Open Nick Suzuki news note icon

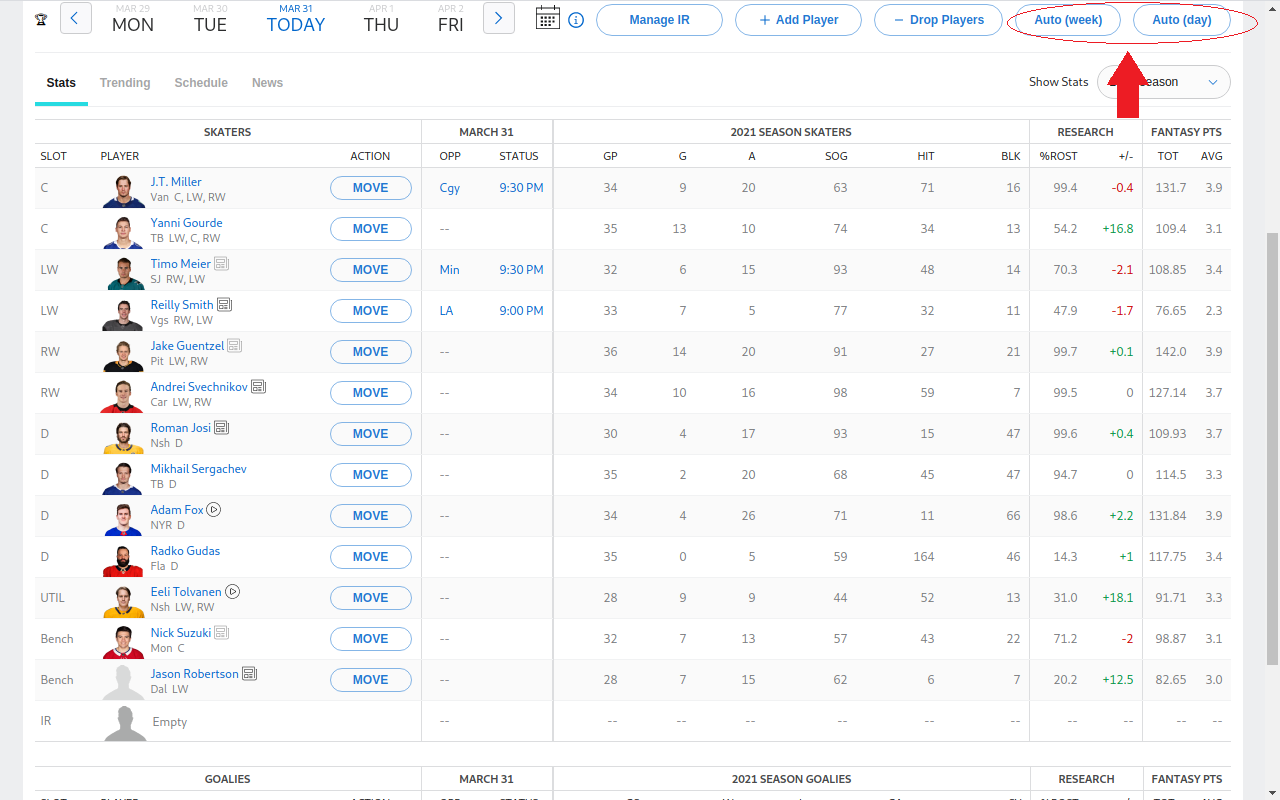pyautogui.click(x=222, y=633)
